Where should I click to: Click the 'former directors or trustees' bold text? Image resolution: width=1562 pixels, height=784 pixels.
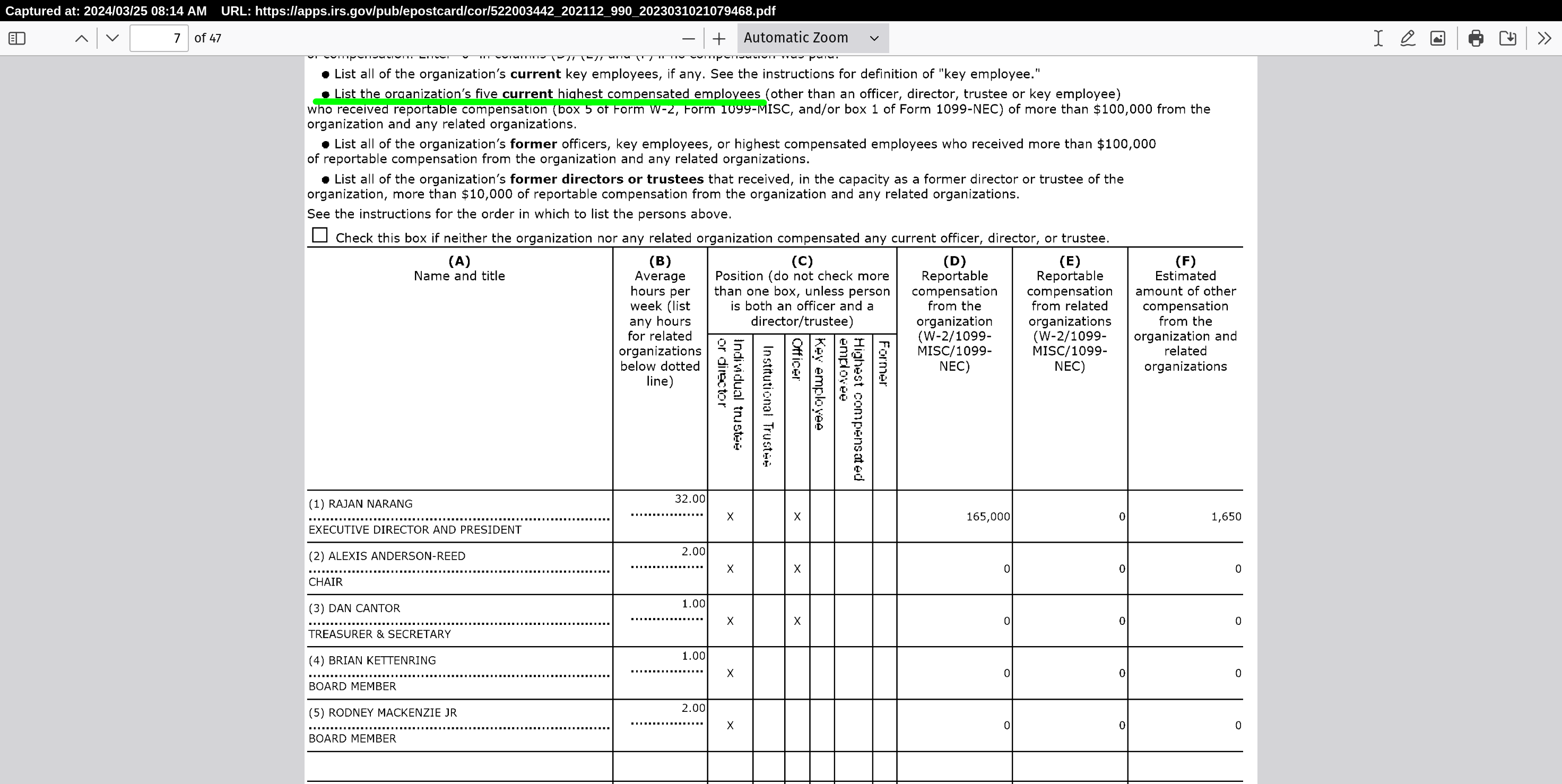coord(606,179)
